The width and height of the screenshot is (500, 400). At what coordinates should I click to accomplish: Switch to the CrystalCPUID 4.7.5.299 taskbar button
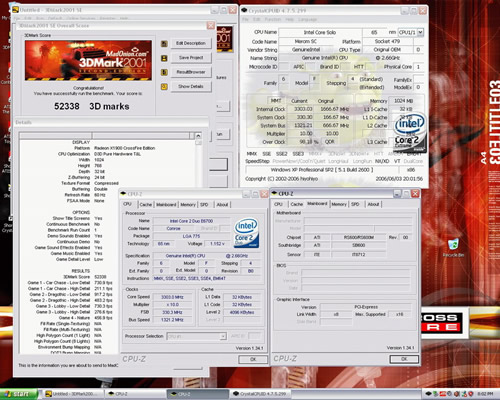260,394
